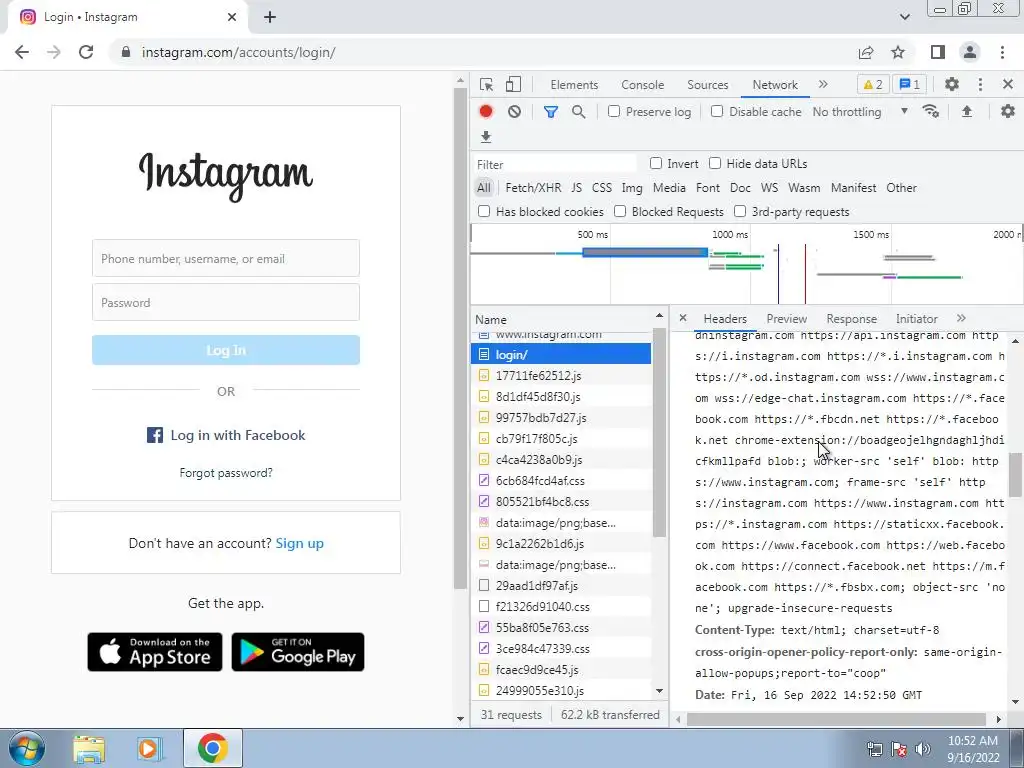Open the No throttling dropdown

click(860, 112)
